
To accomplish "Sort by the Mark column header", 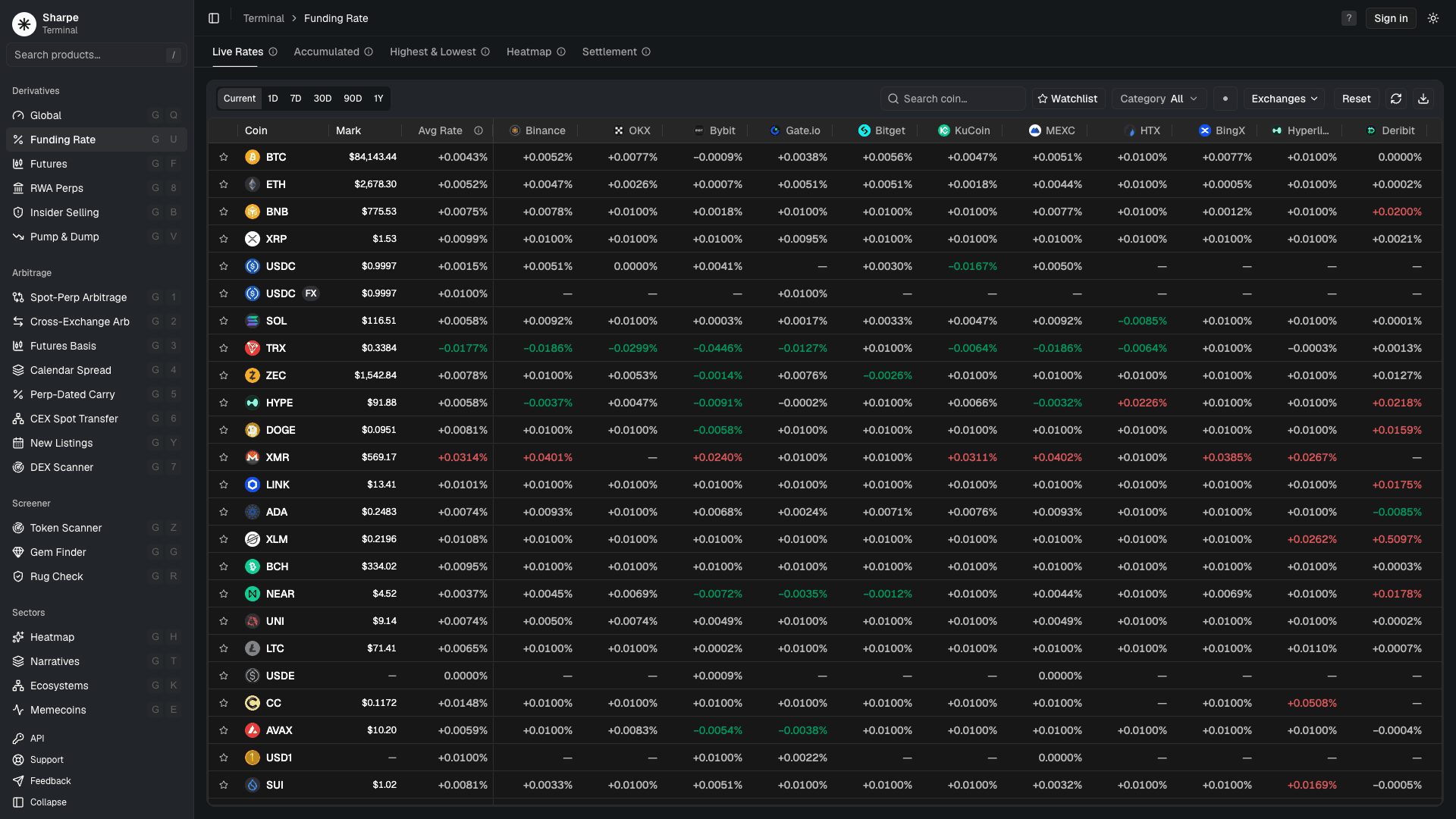I will coord(348,130).
